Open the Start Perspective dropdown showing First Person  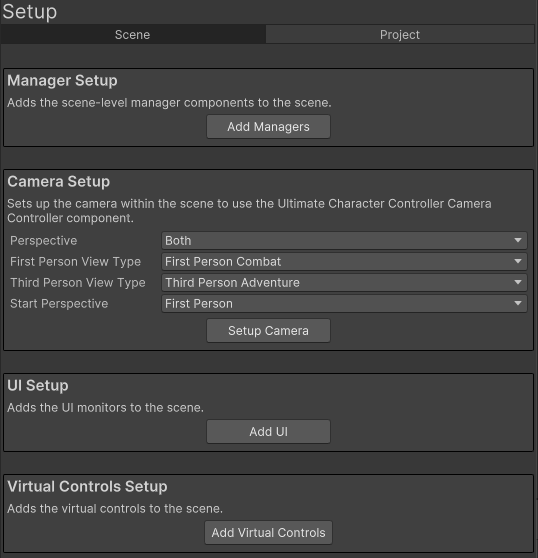[x=344, y=304]
